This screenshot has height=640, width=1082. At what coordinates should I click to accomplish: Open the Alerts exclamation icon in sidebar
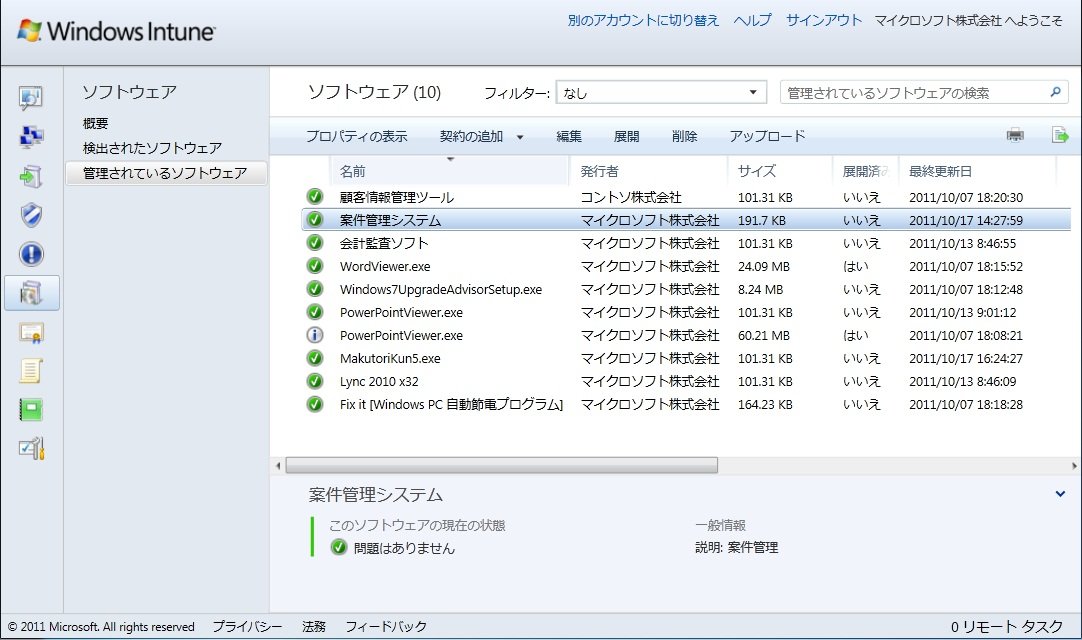31,254
